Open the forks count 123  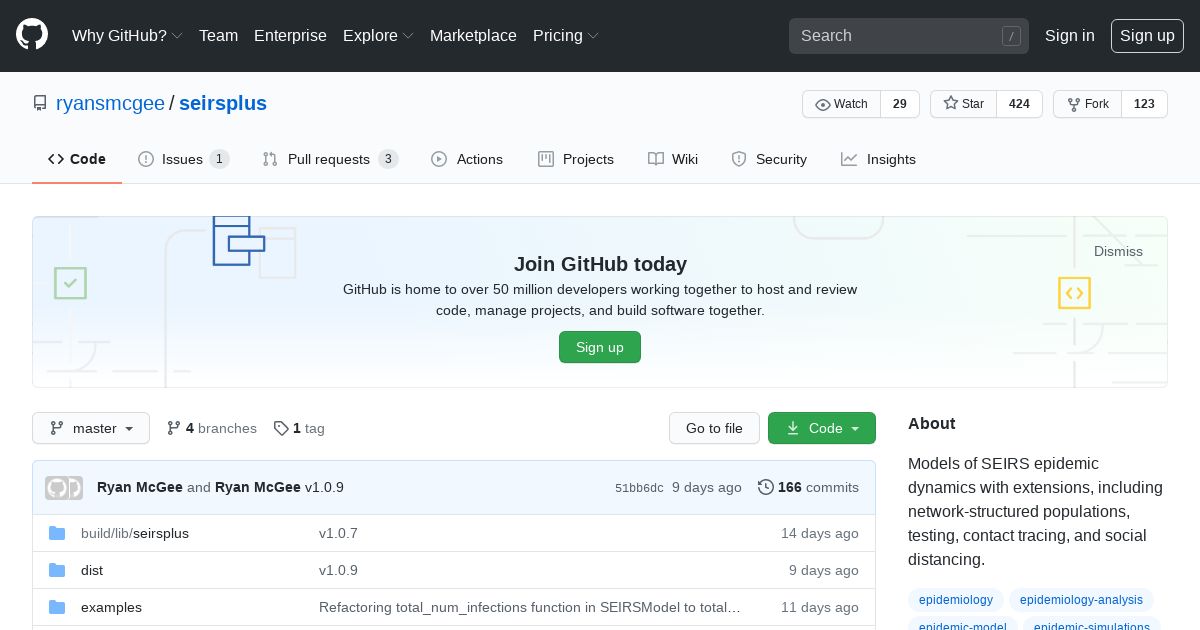pos(1145,104)
